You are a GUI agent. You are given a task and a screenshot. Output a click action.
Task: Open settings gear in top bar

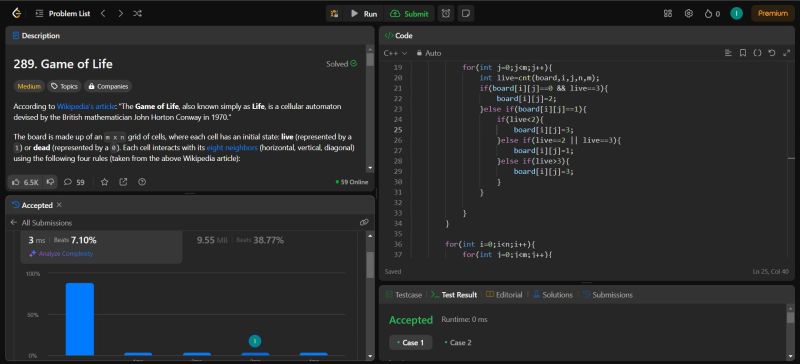[x=689, y=14]
